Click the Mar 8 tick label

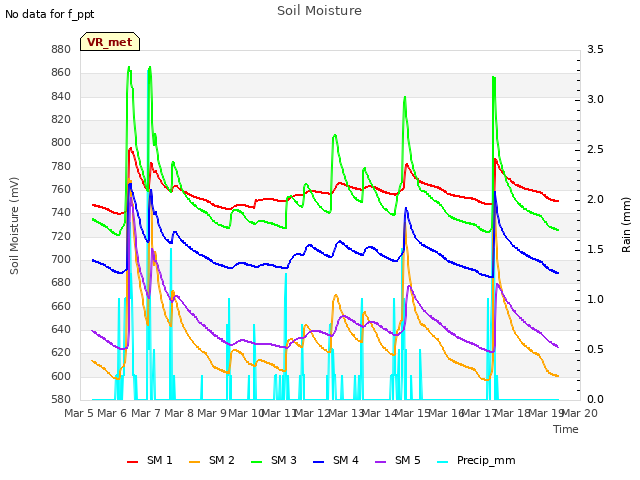(x=179, y=413)
